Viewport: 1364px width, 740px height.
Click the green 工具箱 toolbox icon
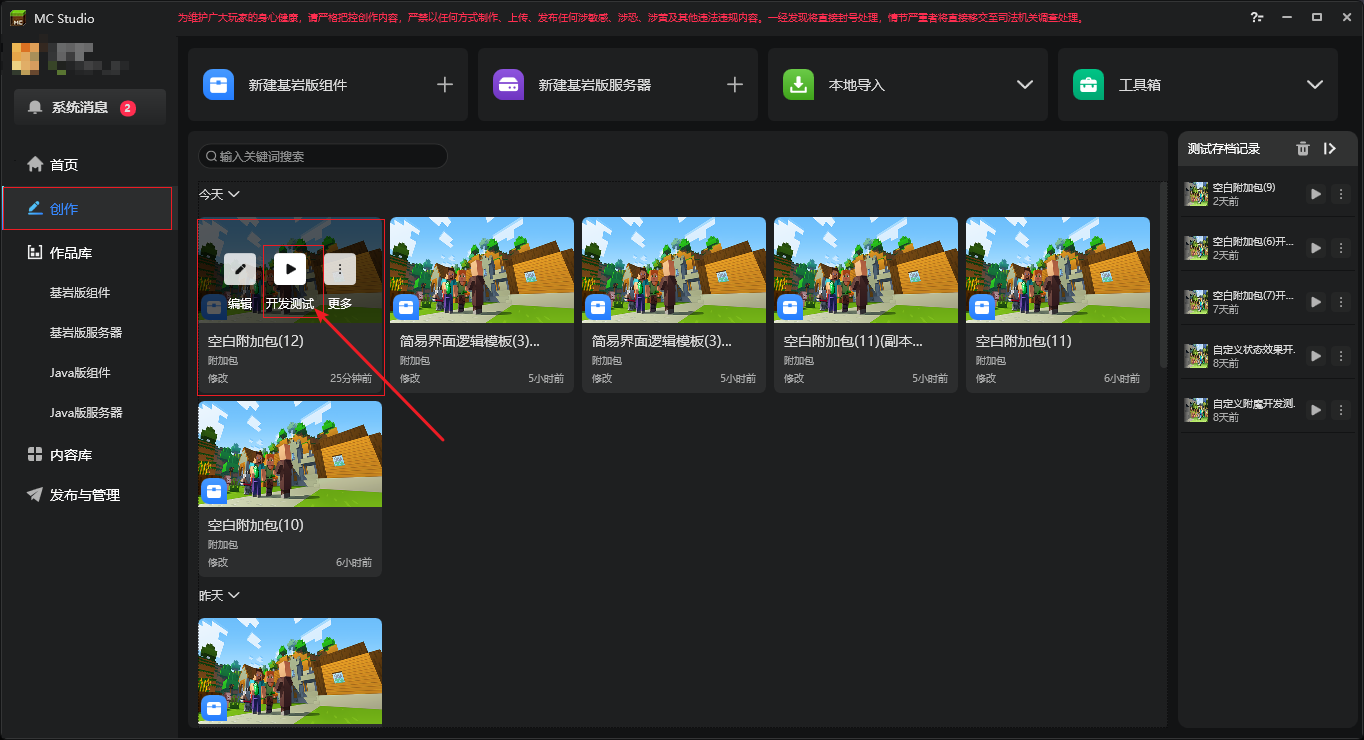pyautogui.click(x=1088, y=84)
